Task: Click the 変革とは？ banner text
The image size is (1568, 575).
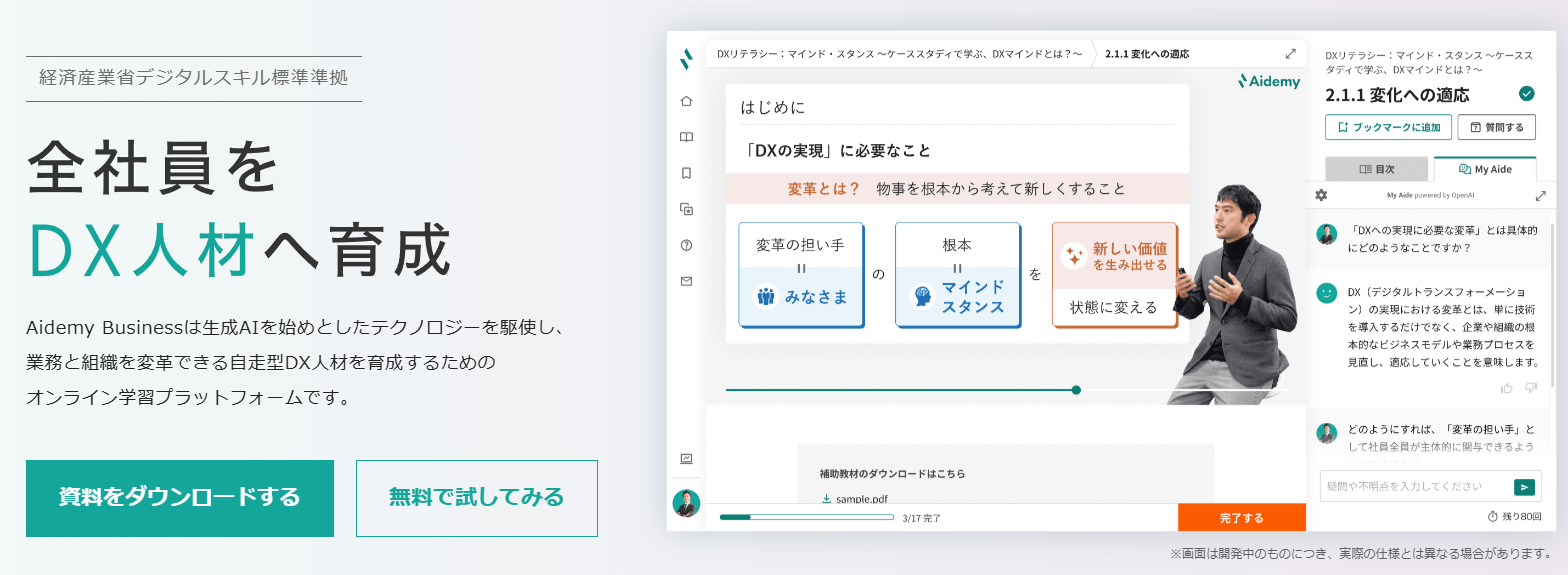Action: pyautogui.click(x=823, y=189)
